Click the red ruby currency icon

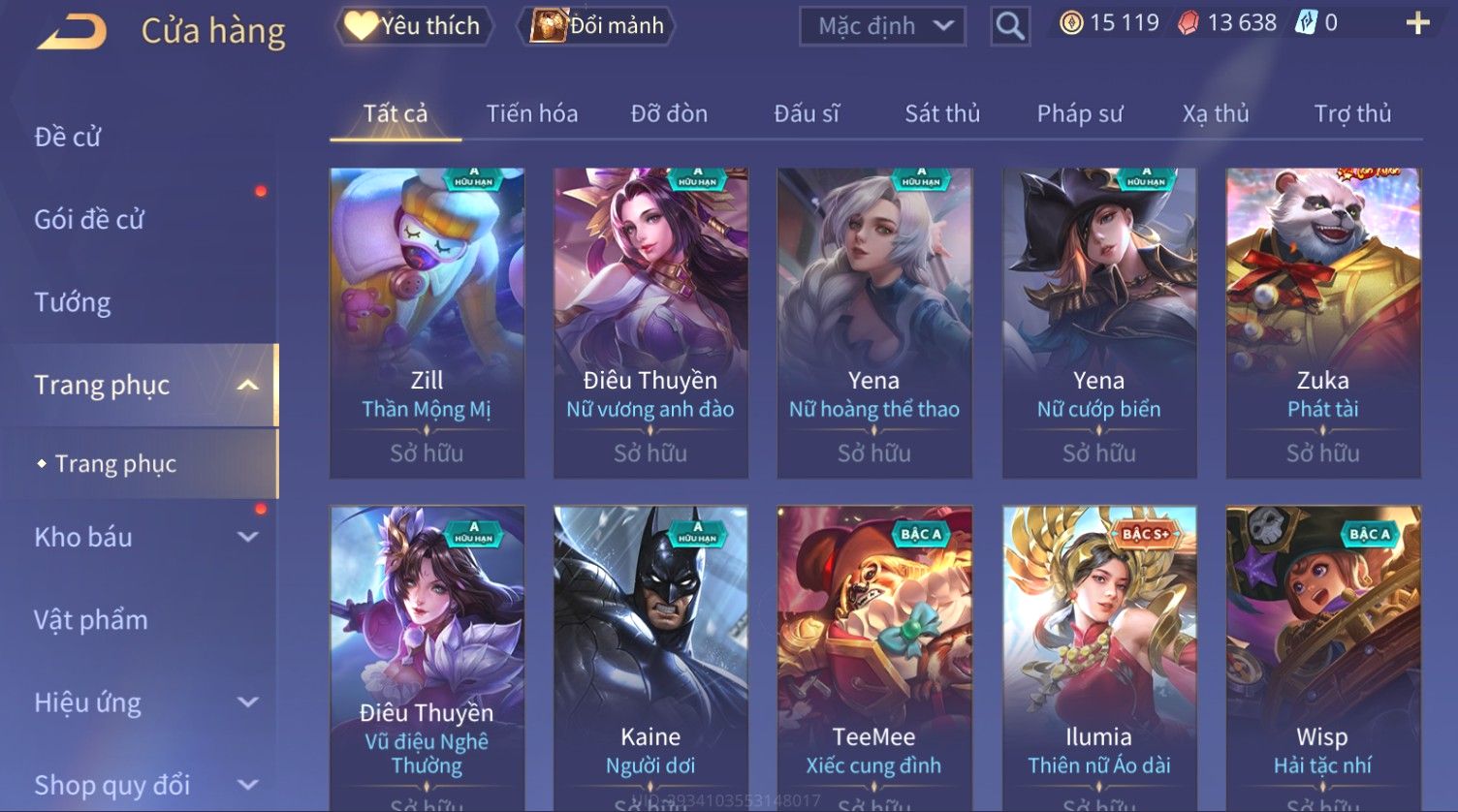pyautogui.click(x=1188, y=23)
